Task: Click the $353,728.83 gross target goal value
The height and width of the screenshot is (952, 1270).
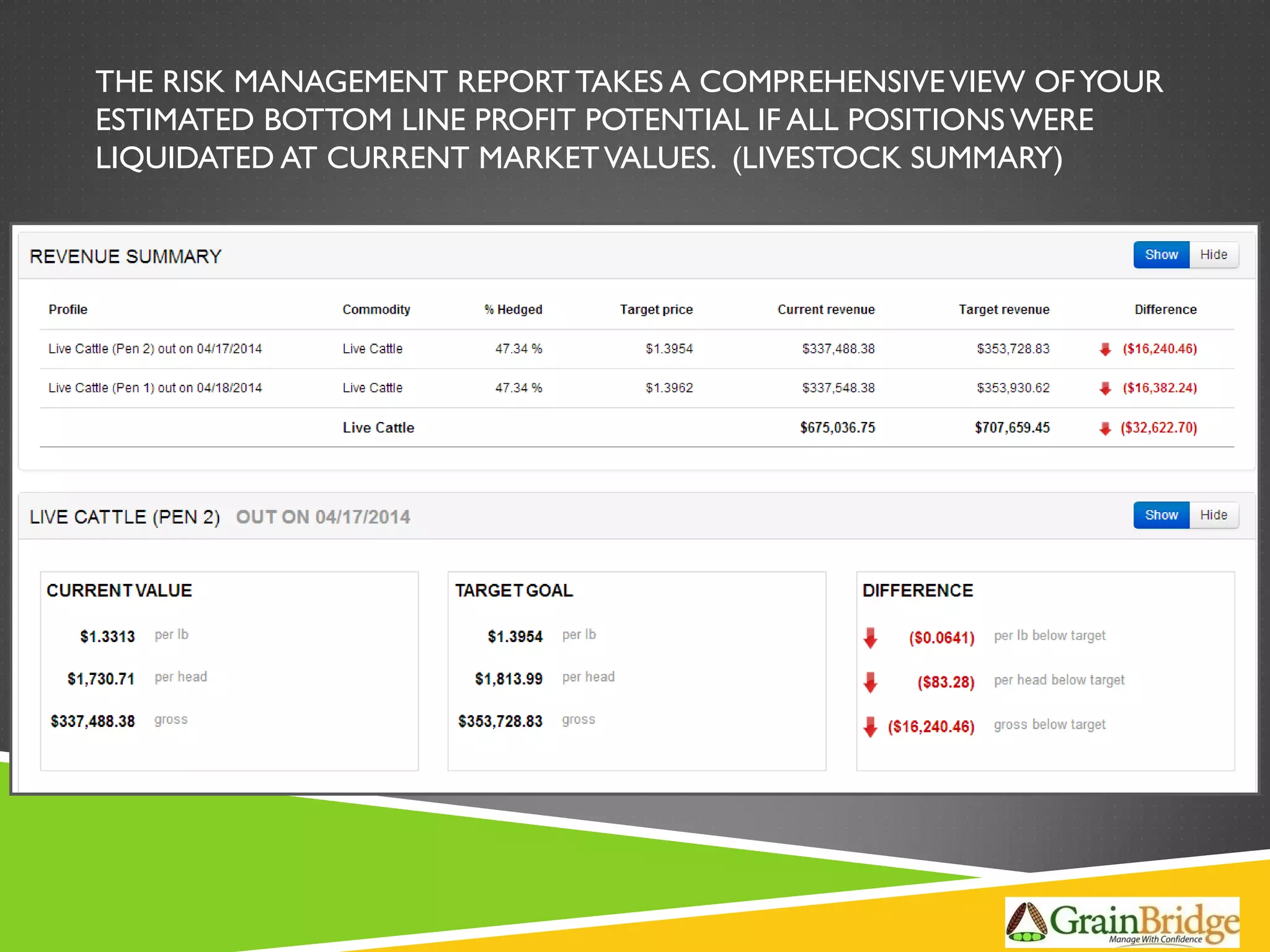Action: [500, 721]
